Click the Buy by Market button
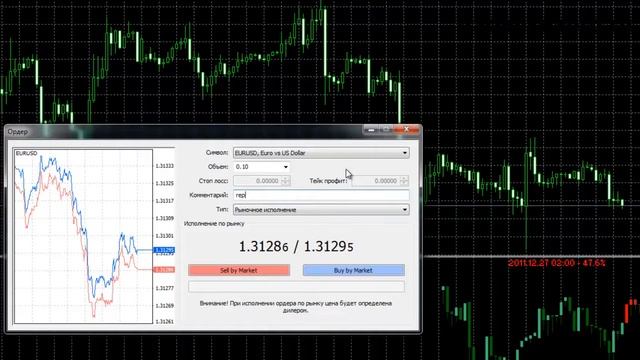This screenshot has width=640, height=360. (353, 270)
